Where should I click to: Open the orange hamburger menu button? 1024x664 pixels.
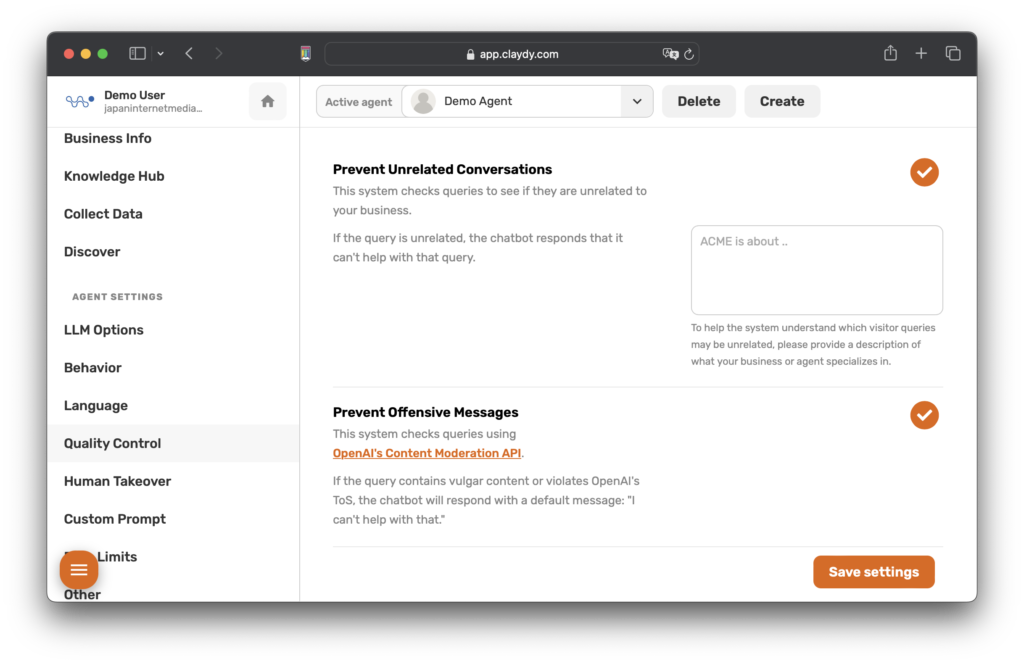79,570
